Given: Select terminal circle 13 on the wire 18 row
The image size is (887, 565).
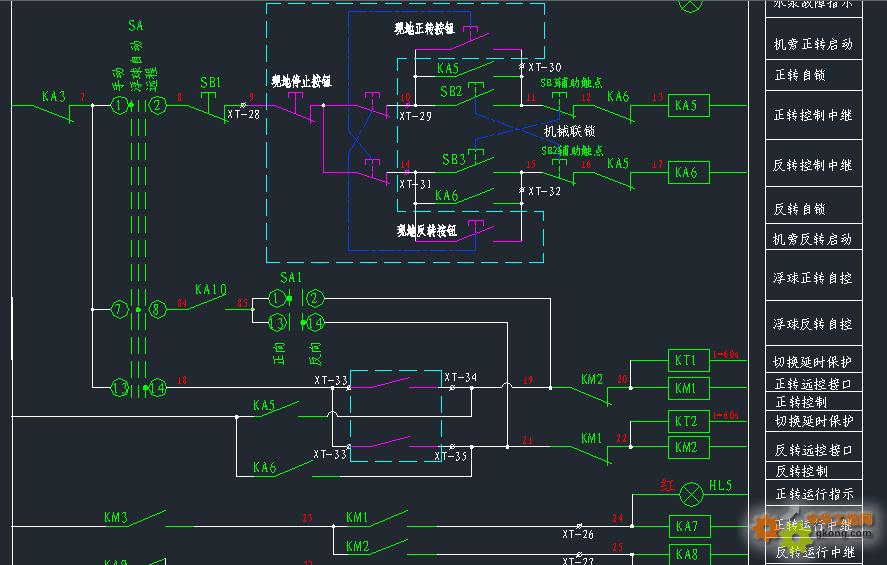Looking at the screenshot, I should (119, 387).
